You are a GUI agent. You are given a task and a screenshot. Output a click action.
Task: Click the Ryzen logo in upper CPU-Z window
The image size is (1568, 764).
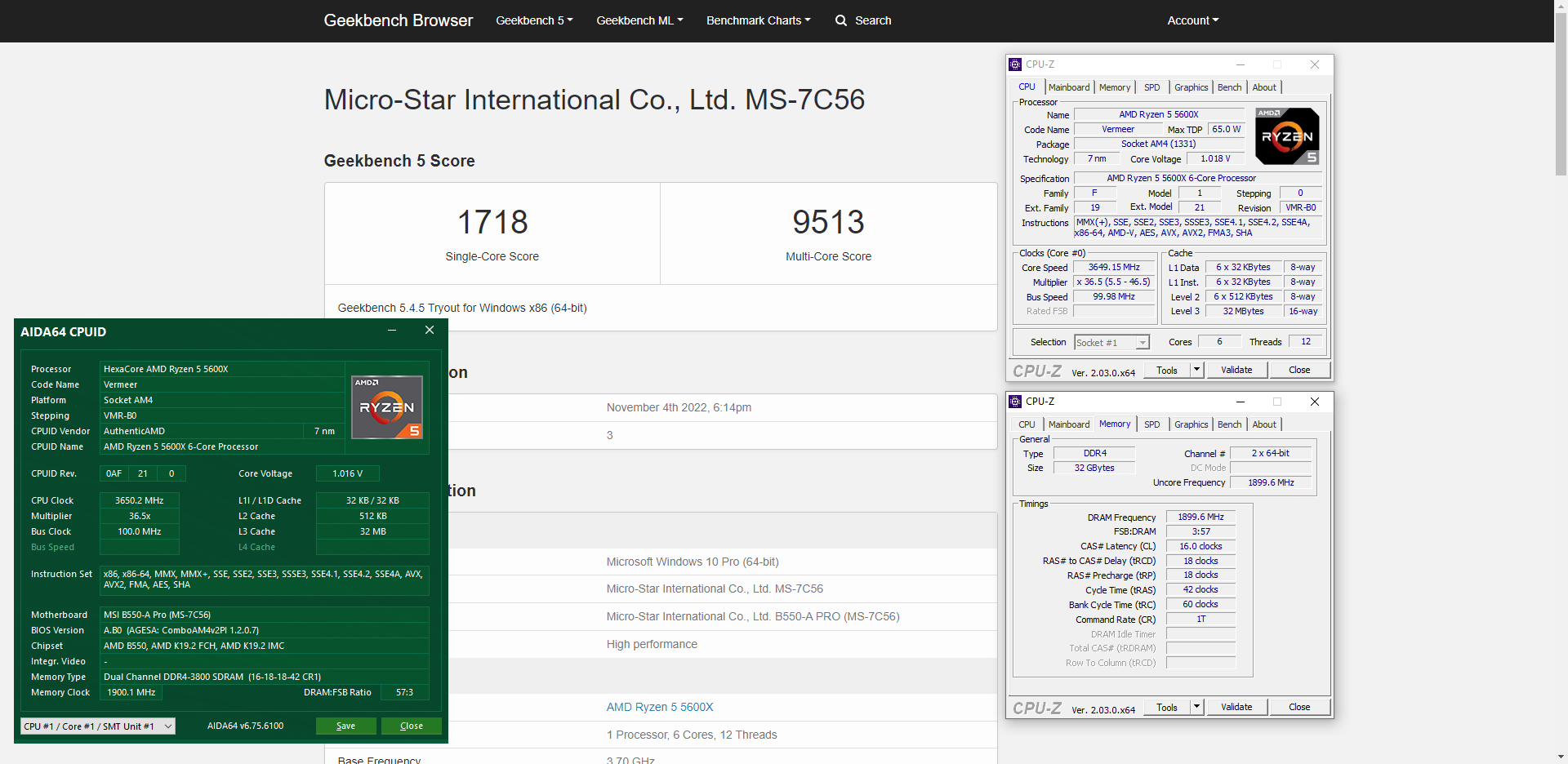click(1287, 135)
